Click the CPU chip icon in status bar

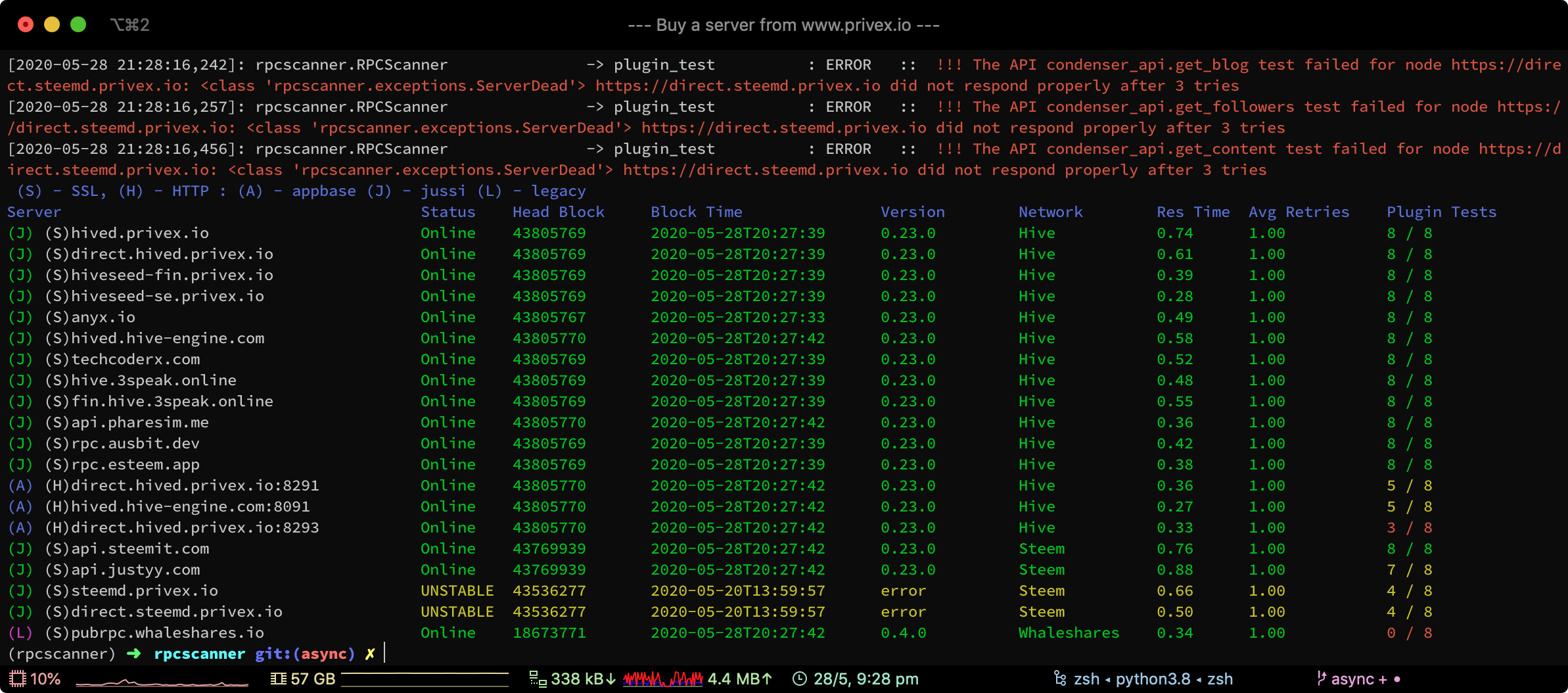tap(18, 679)
